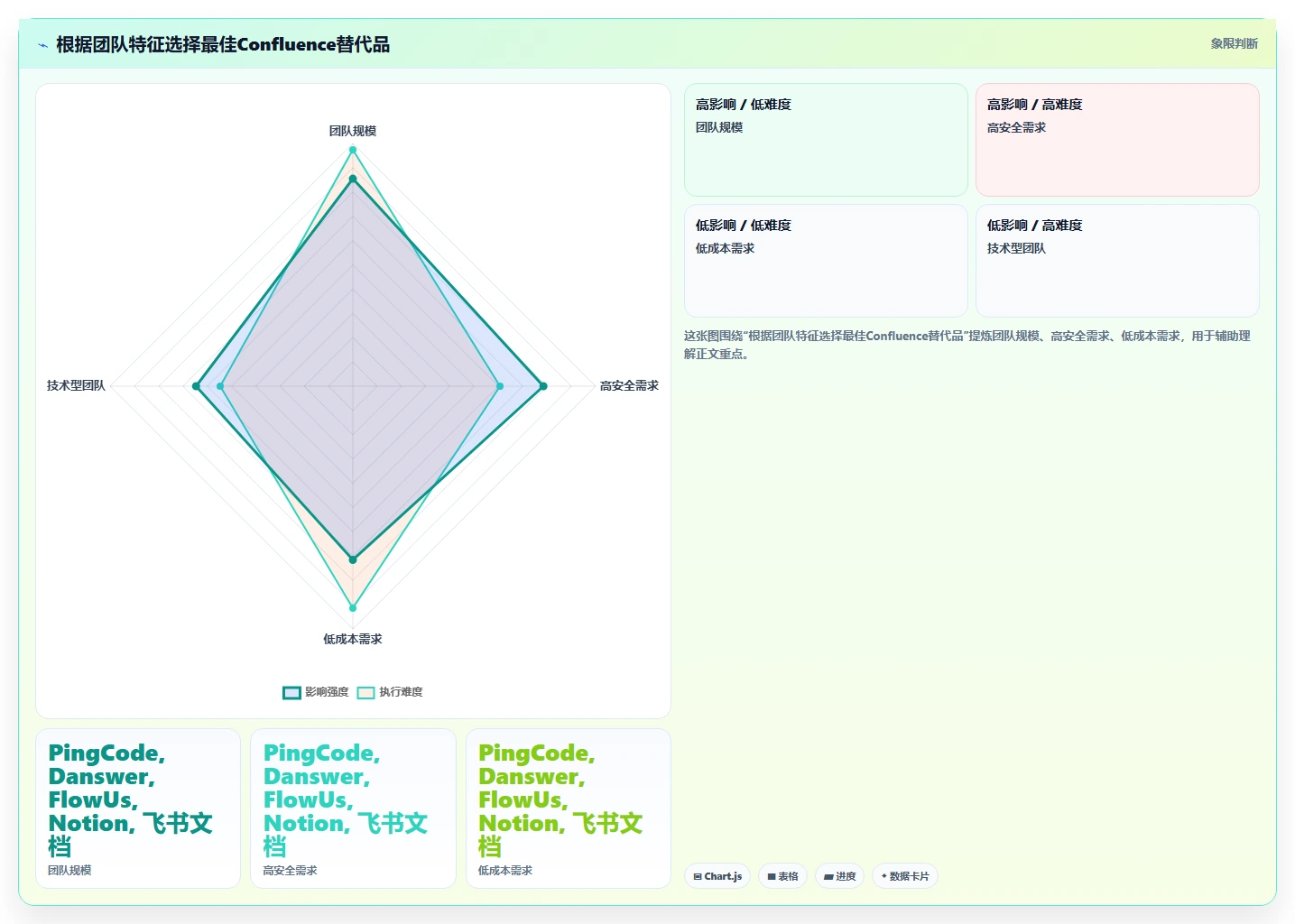Click the 表格 chip

click(782, 876)
